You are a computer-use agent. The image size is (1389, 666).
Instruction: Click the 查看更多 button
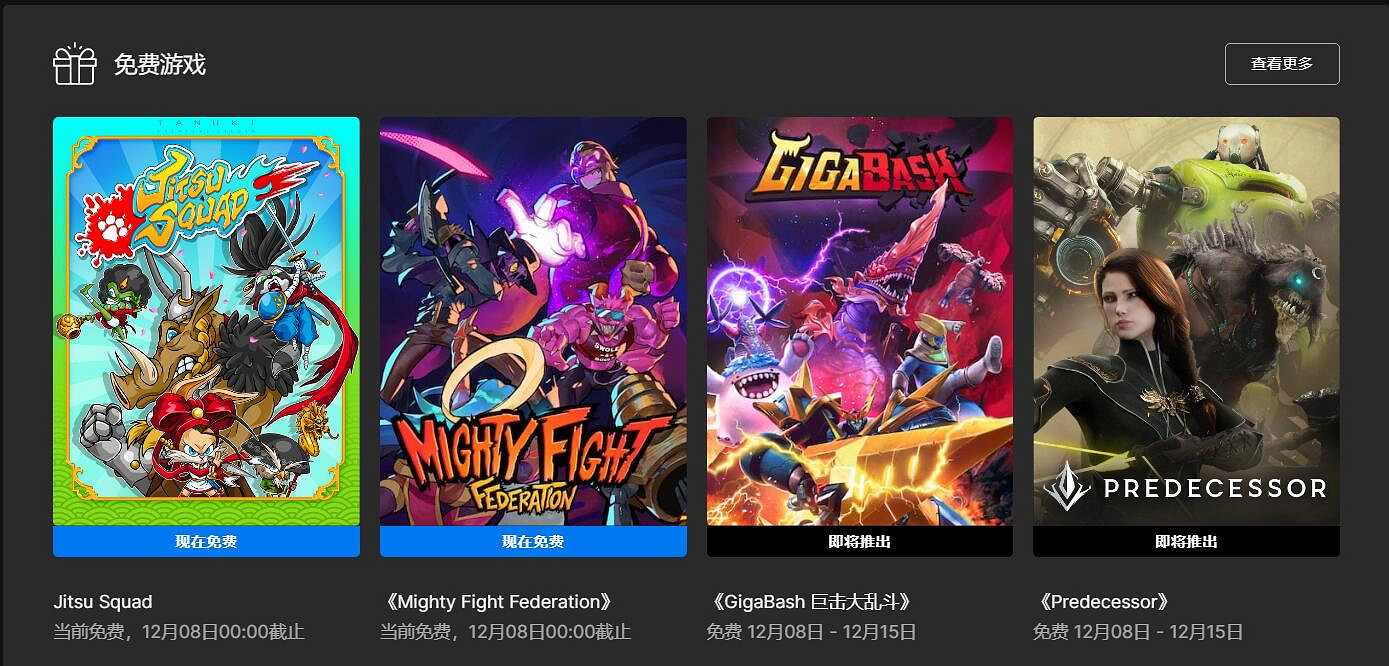click(x=1282, y=64)
